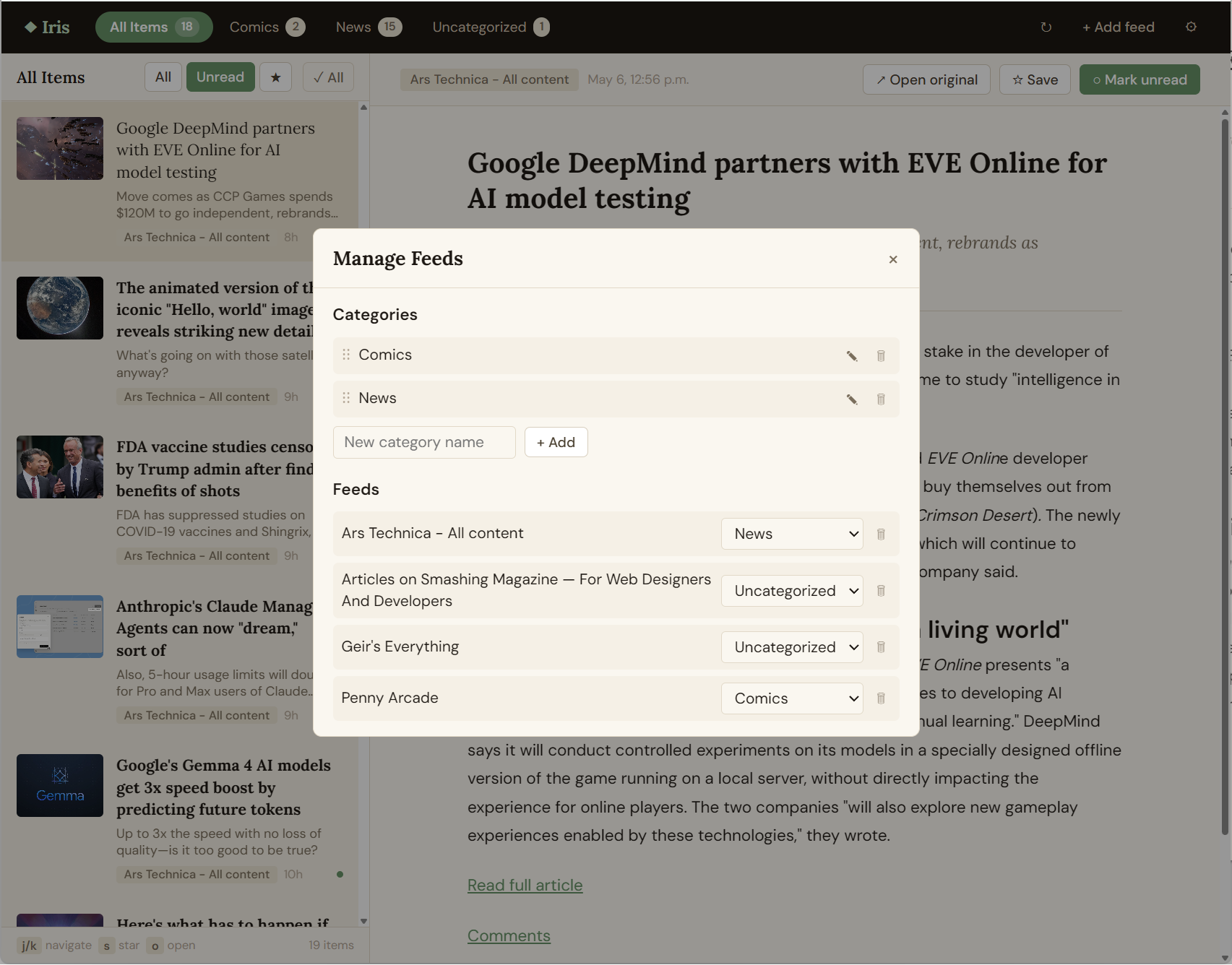Mark all as read checkmark button
1232x965 pixels.
coord(328,77)
